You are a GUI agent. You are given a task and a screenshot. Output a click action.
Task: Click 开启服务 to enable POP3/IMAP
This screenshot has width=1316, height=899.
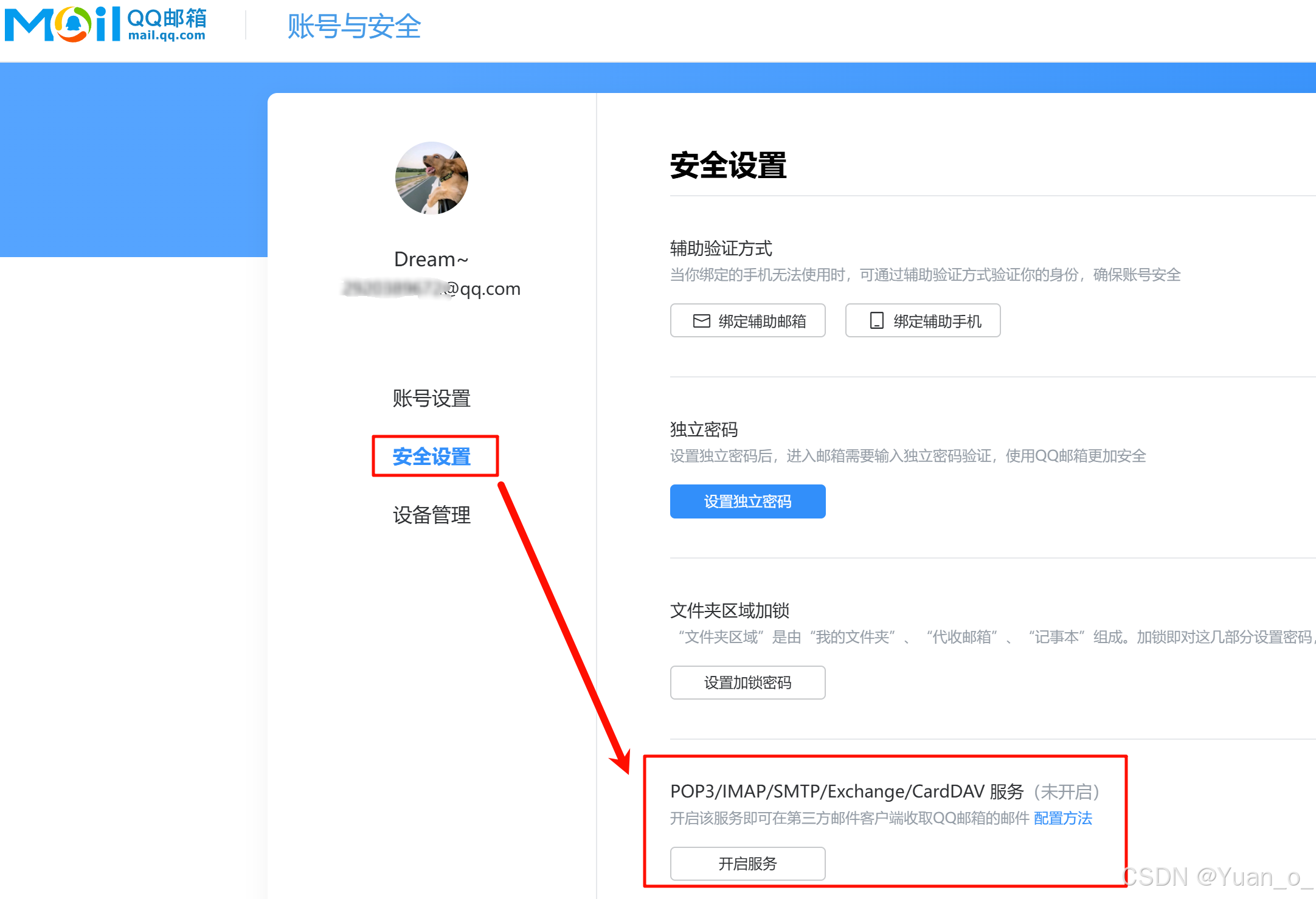[x=747, y=863]
